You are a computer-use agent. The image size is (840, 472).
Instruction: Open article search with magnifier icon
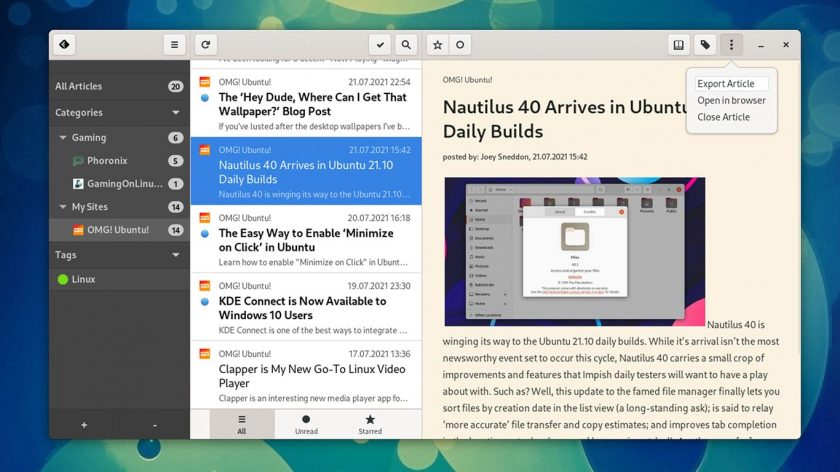[406, 45]
